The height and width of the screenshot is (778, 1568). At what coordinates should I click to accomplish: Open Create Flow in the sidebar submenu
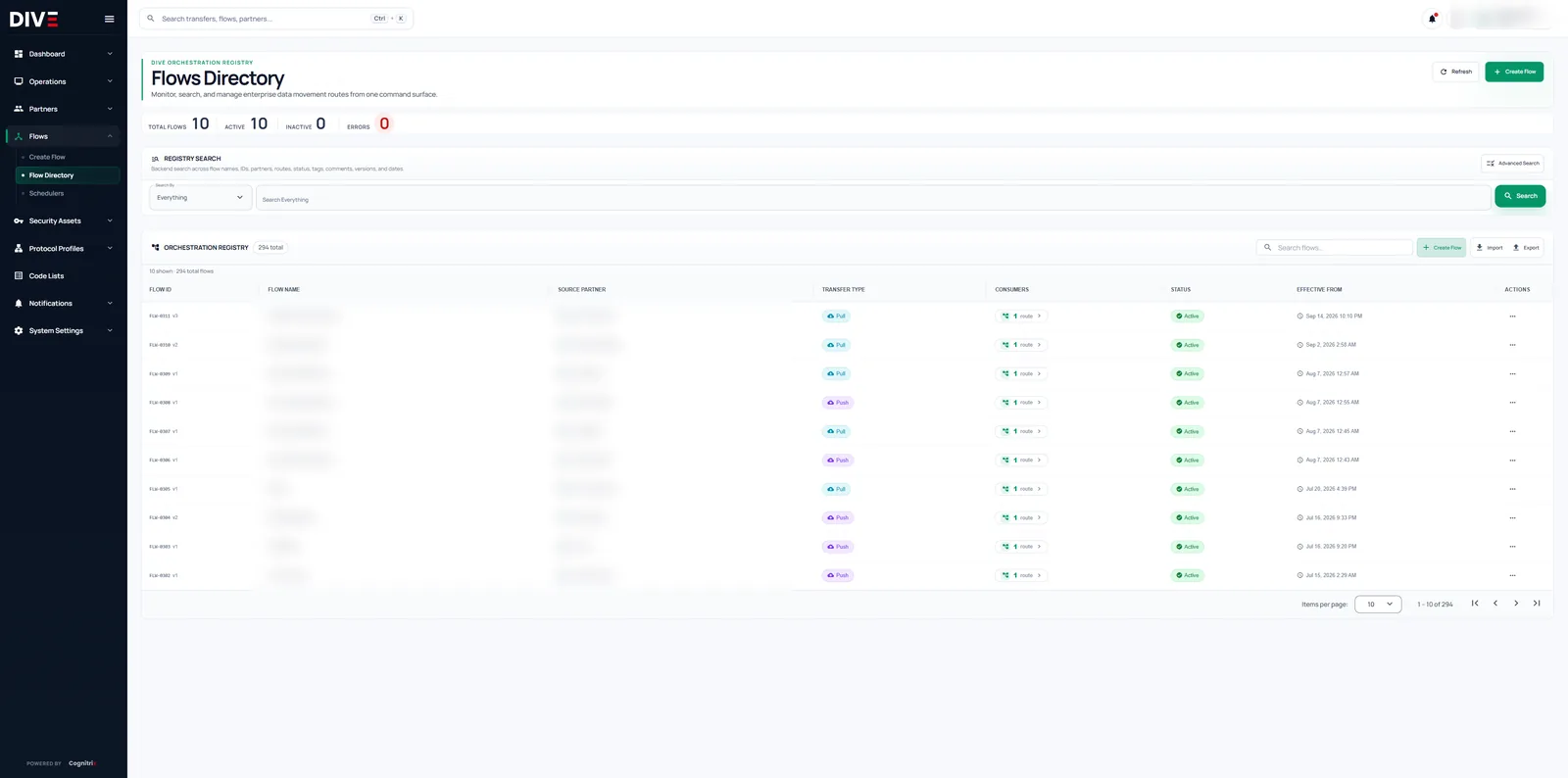(47, 157)
